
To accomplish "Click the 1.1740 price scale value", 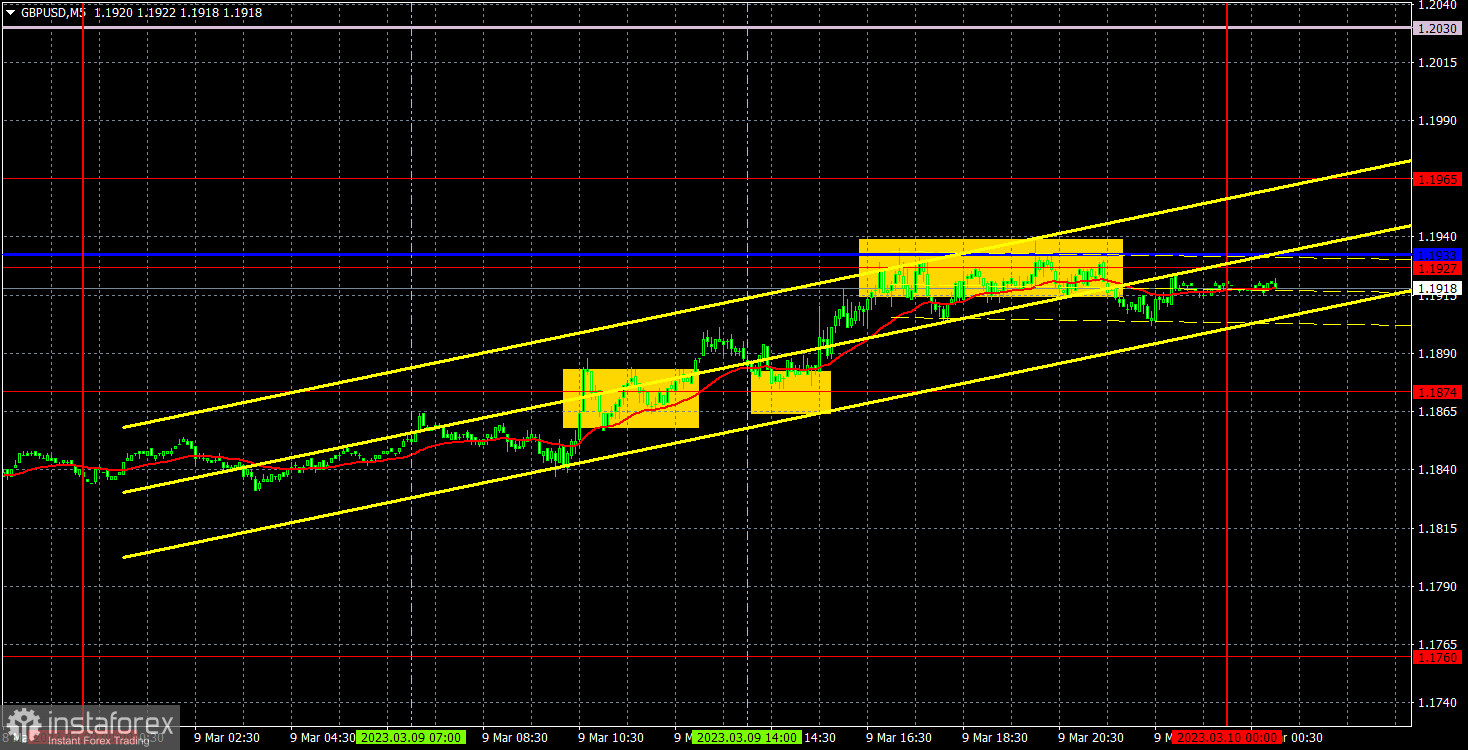I will (1438, 703).
